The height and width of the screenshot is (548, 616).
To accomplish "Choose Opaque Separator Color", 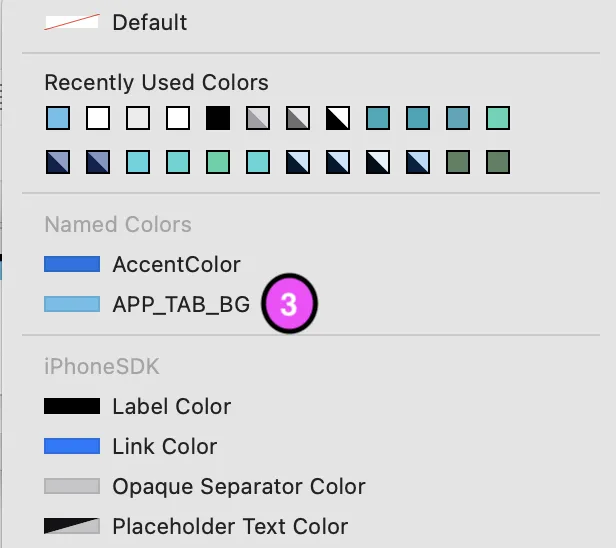I will [238, 487].
